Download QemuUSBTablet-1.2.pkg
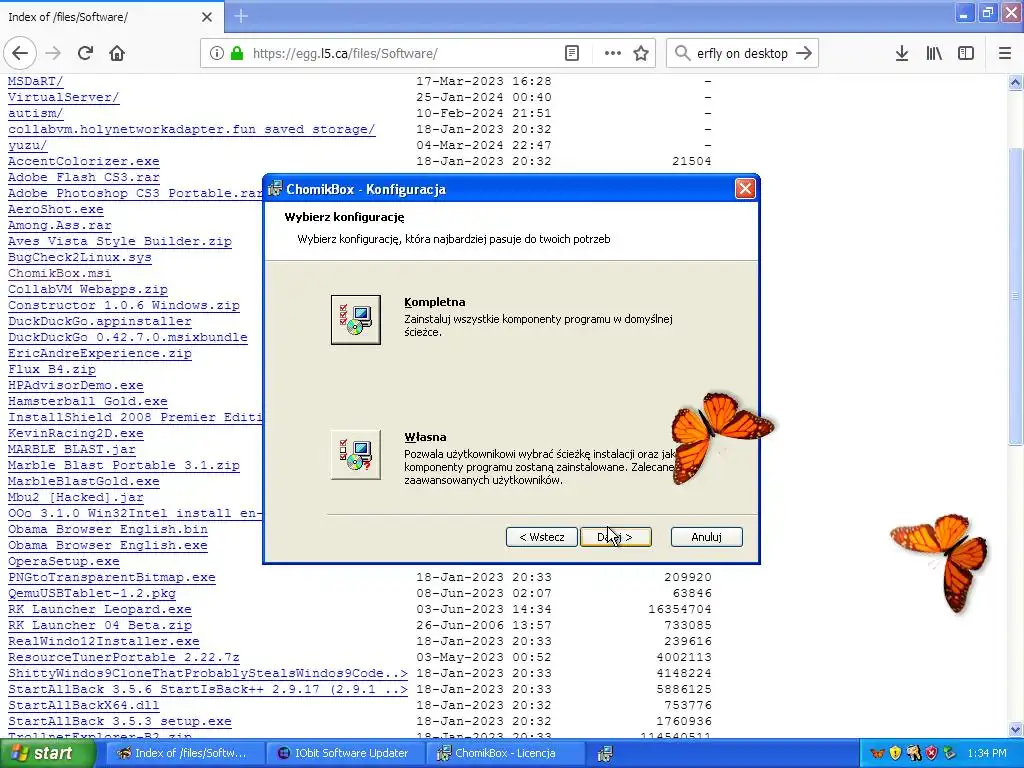Viewport: 1024px width, 768px height. [91, 594]
